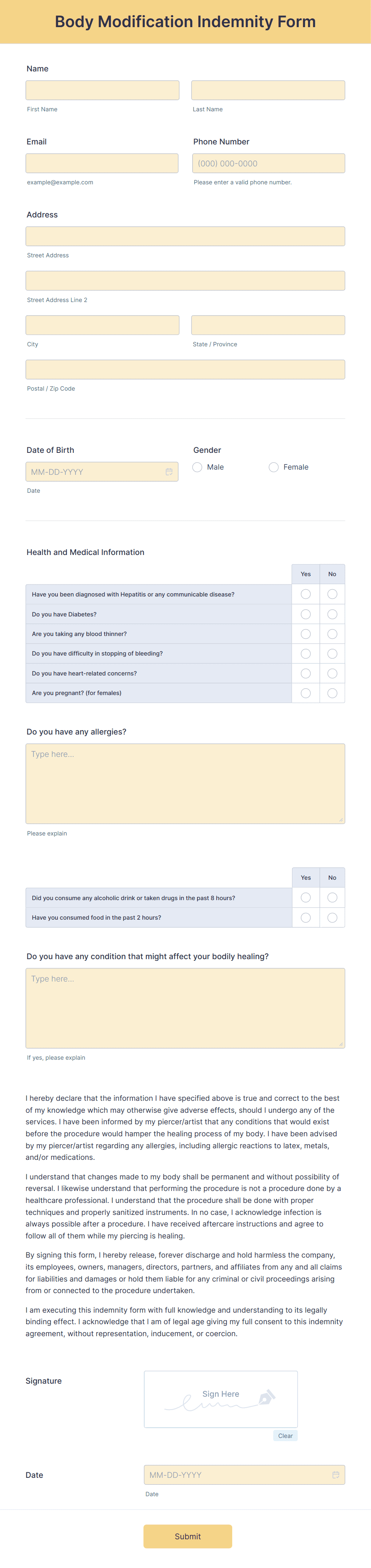Focus the Email input field
Image resolution: width=371 pixels, height=1568 pixels.
tap(102, 163)
